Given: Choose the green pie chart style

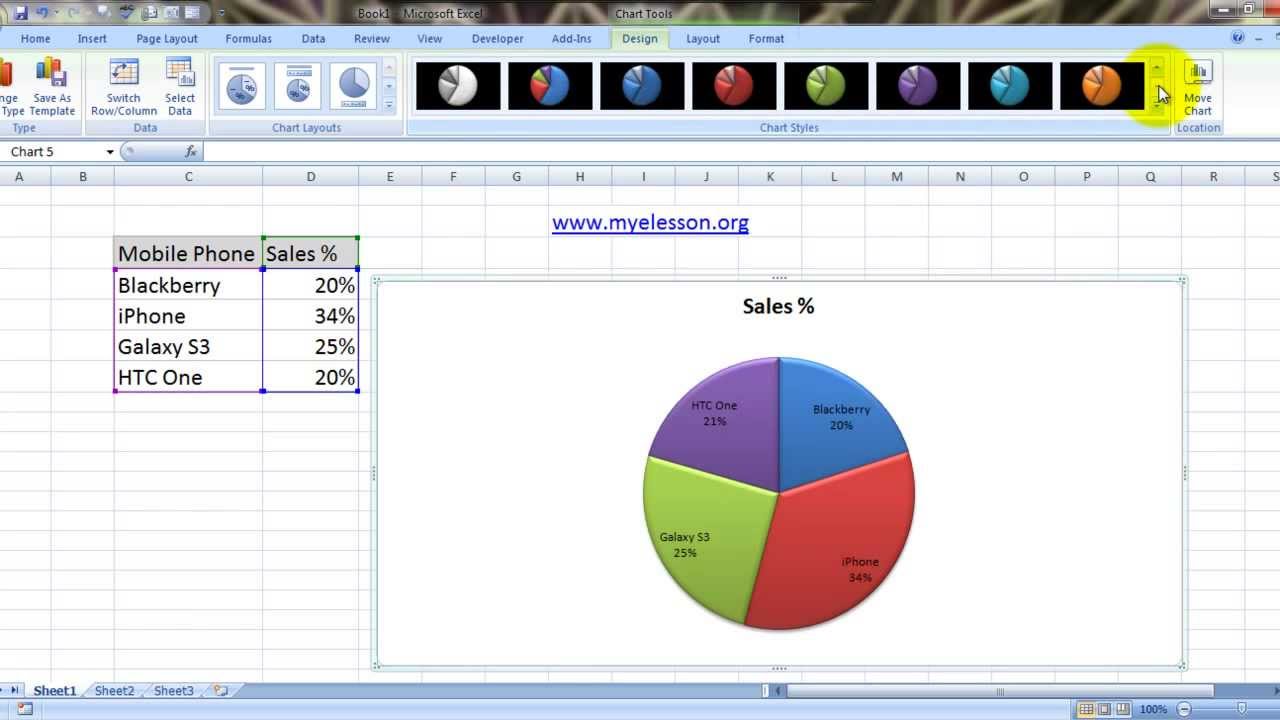Looking at the screenshot, I should [826, 86].
